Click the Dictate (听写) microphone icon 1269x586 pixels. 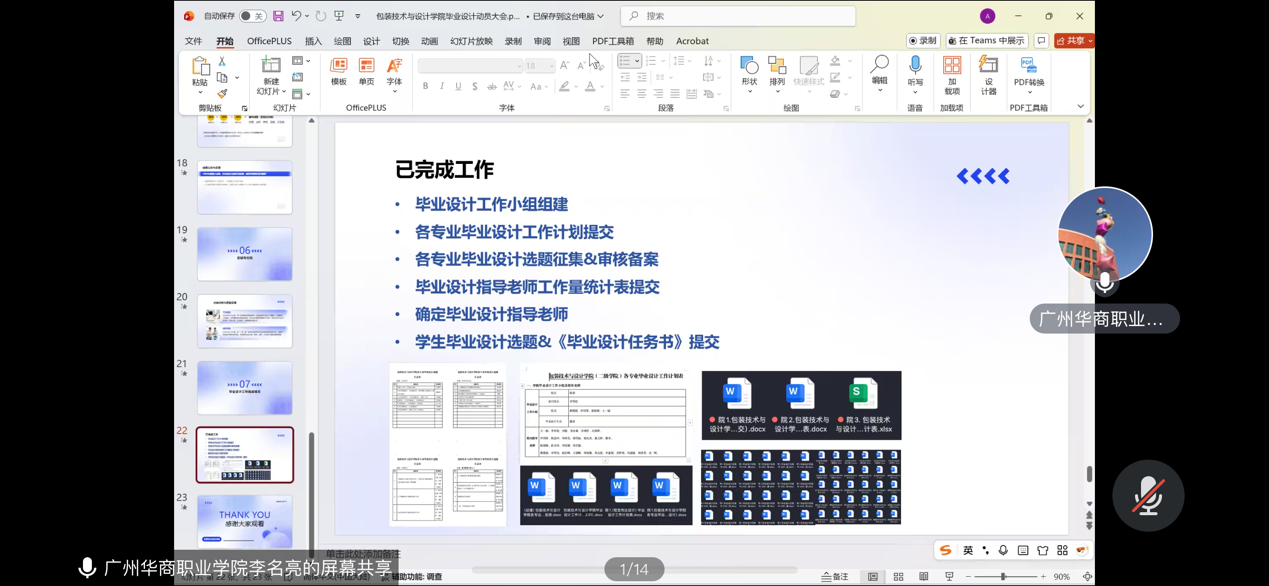[915, 67]
